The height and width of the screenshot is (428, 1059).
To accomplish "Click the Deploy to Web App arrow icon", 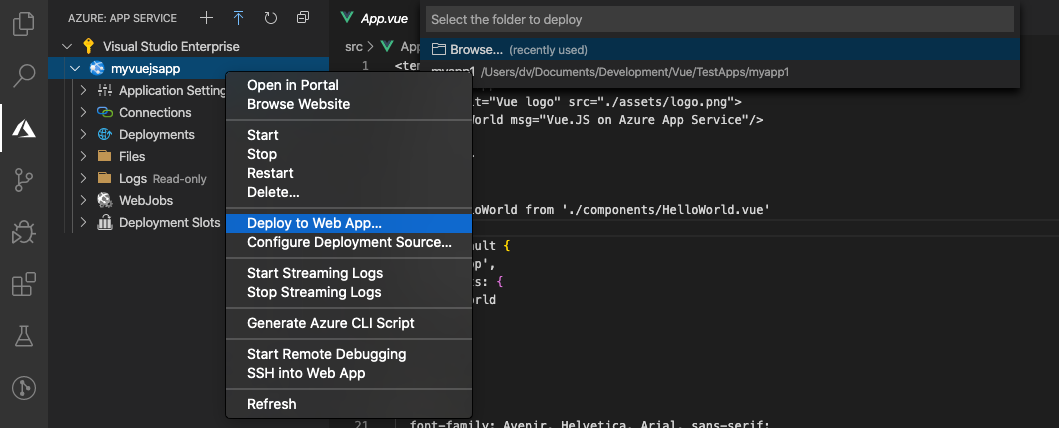I will [238, 18].
